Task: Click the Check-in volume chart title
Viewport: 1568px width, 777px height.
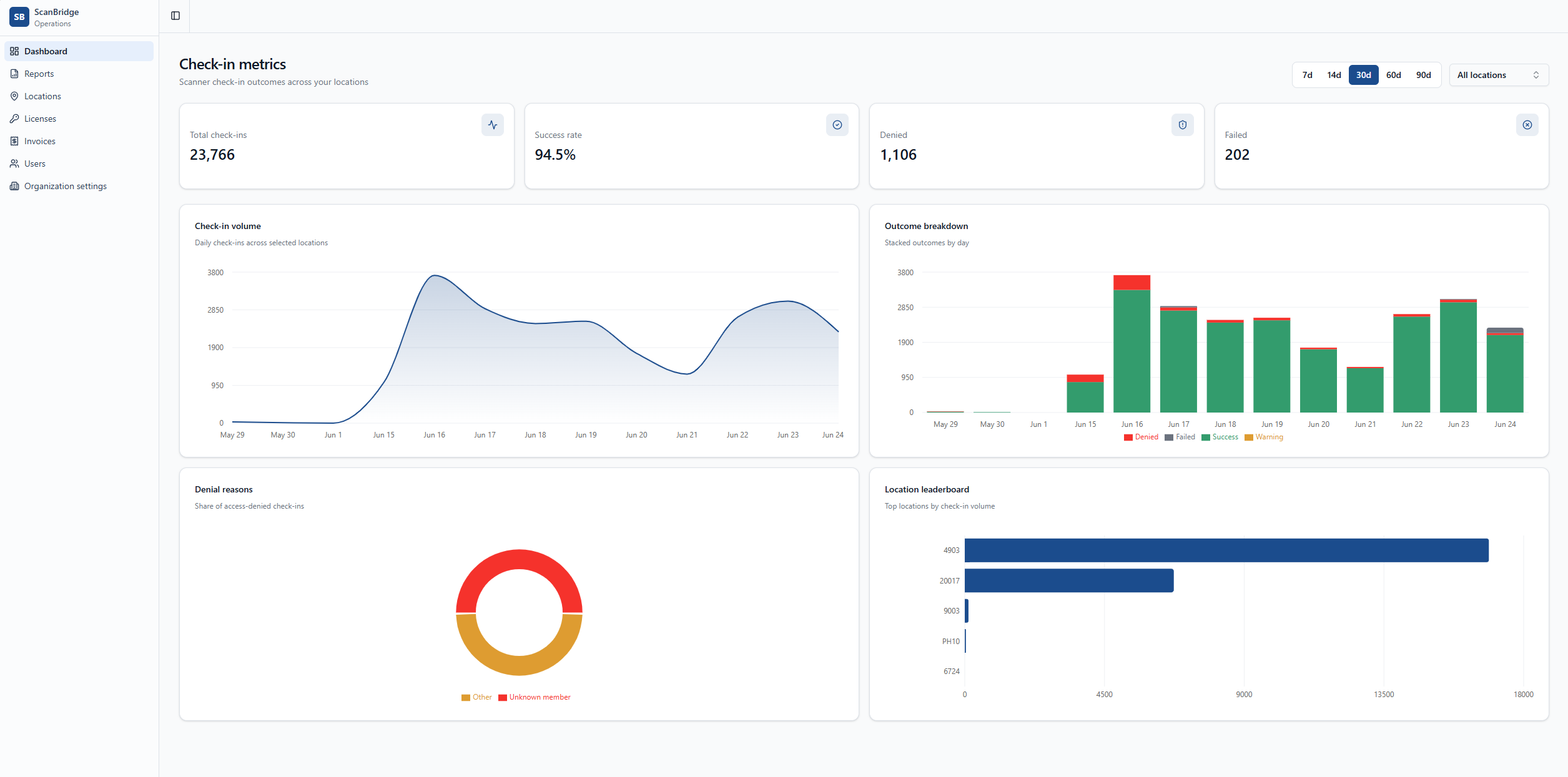Action: point(228,226)
